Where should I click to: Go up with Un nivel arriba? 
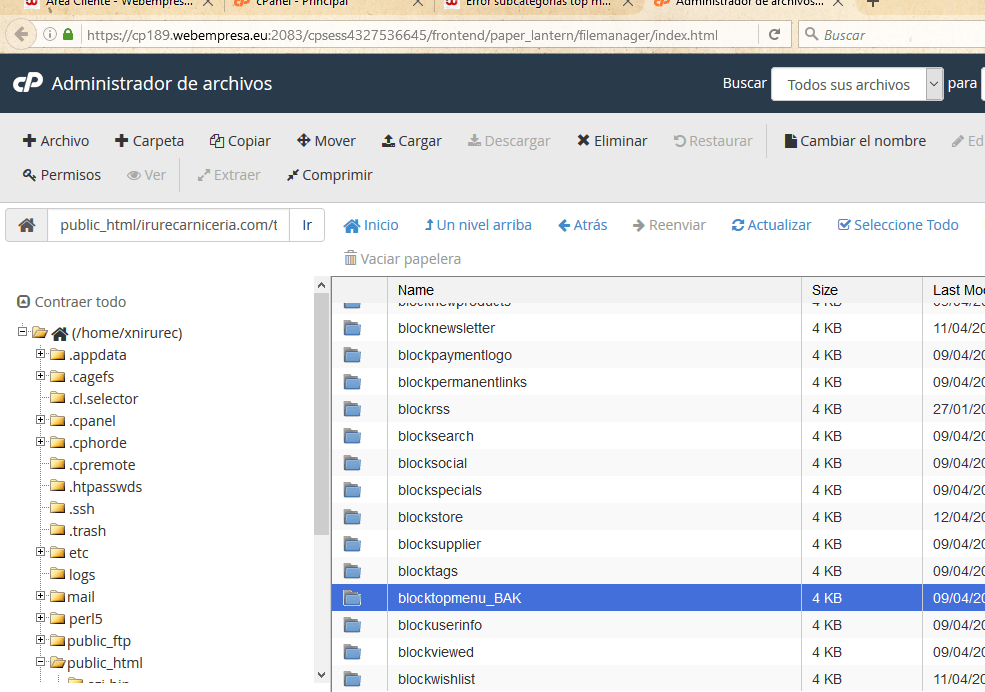(x=478, y=225)
